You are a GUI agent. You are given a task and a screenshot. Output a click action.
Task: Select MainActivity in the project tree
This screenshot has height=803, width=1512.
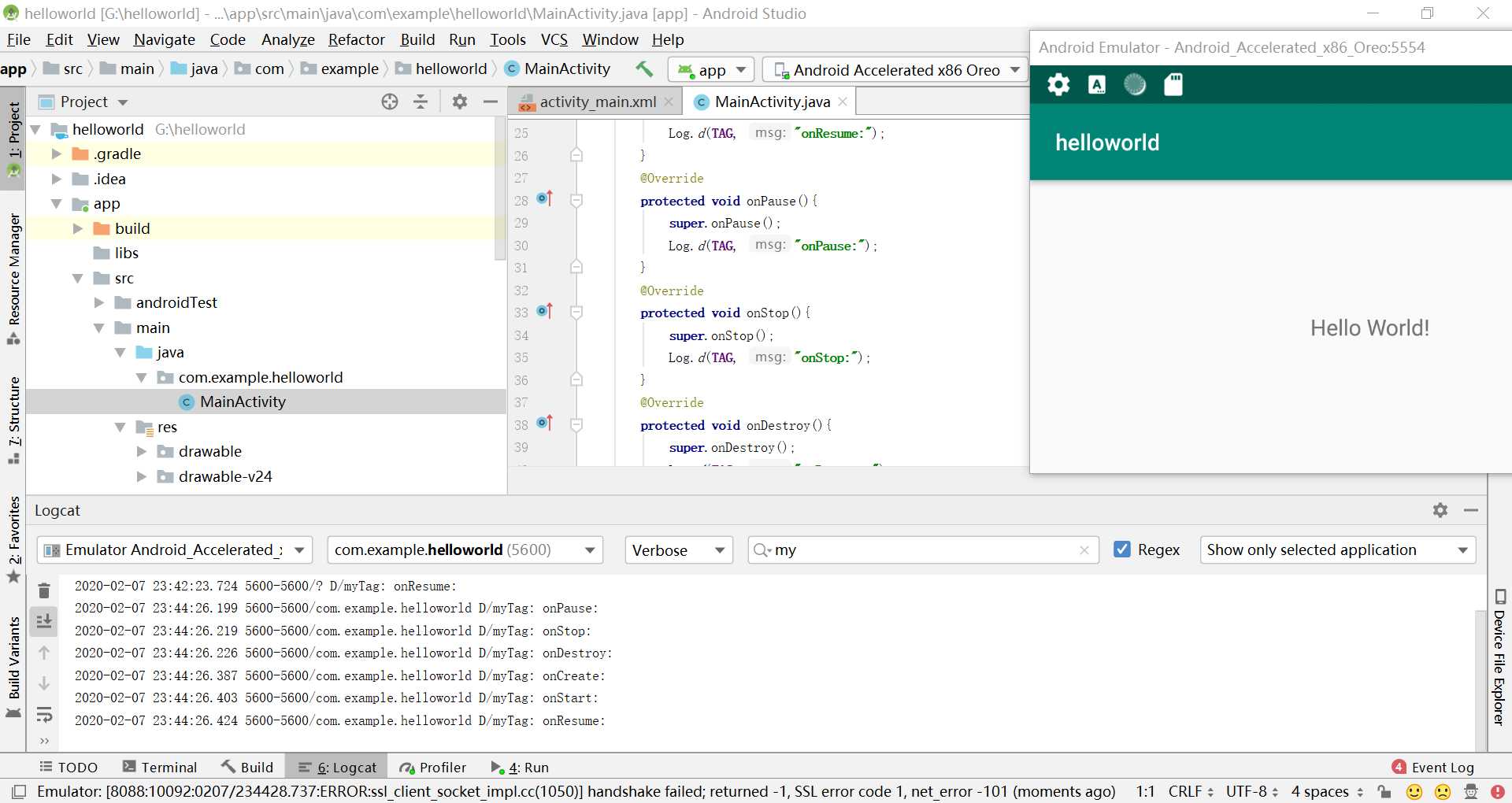click(x=266, y=401)
